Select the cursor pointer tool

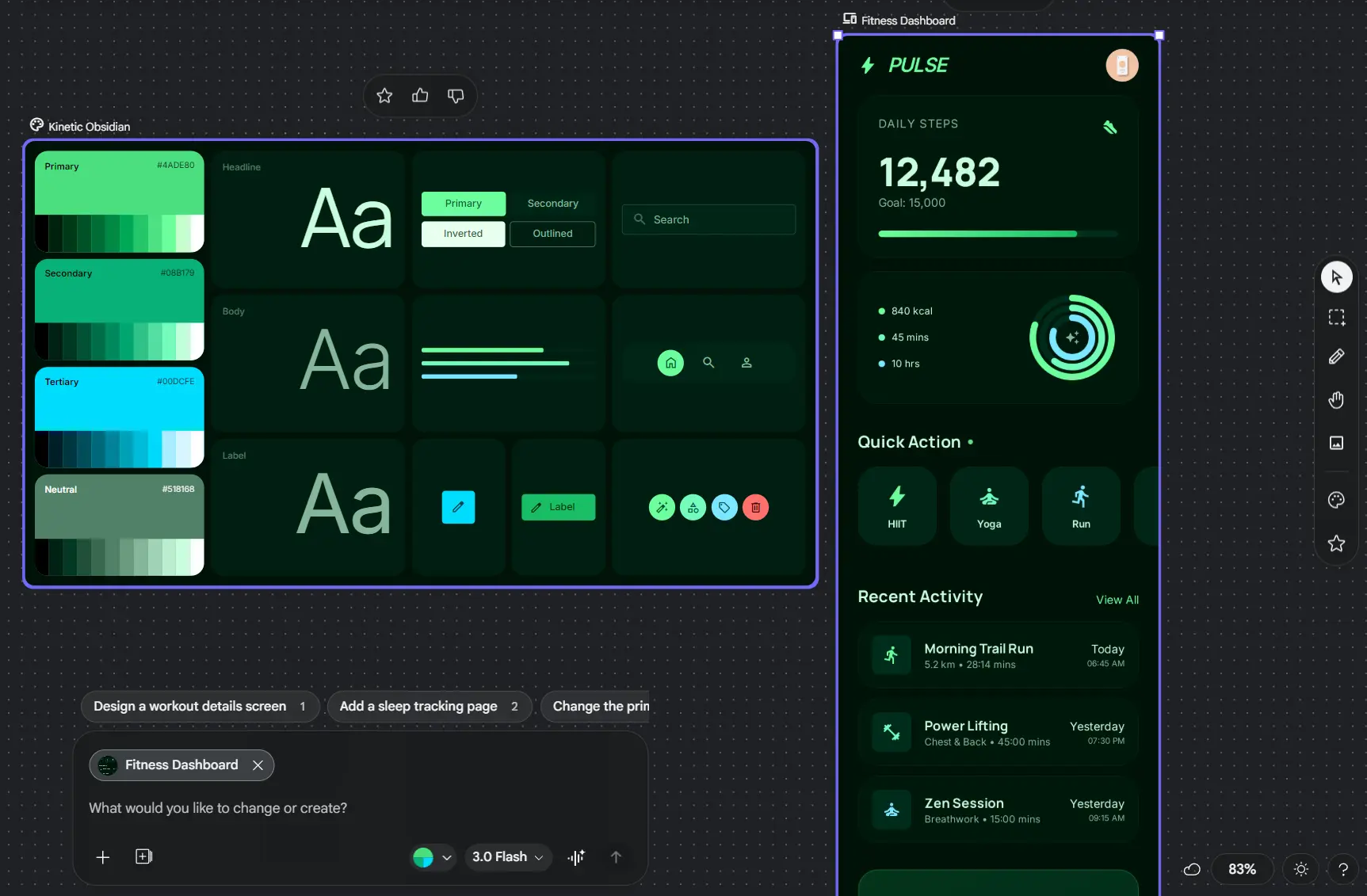tap(1336, 277)
